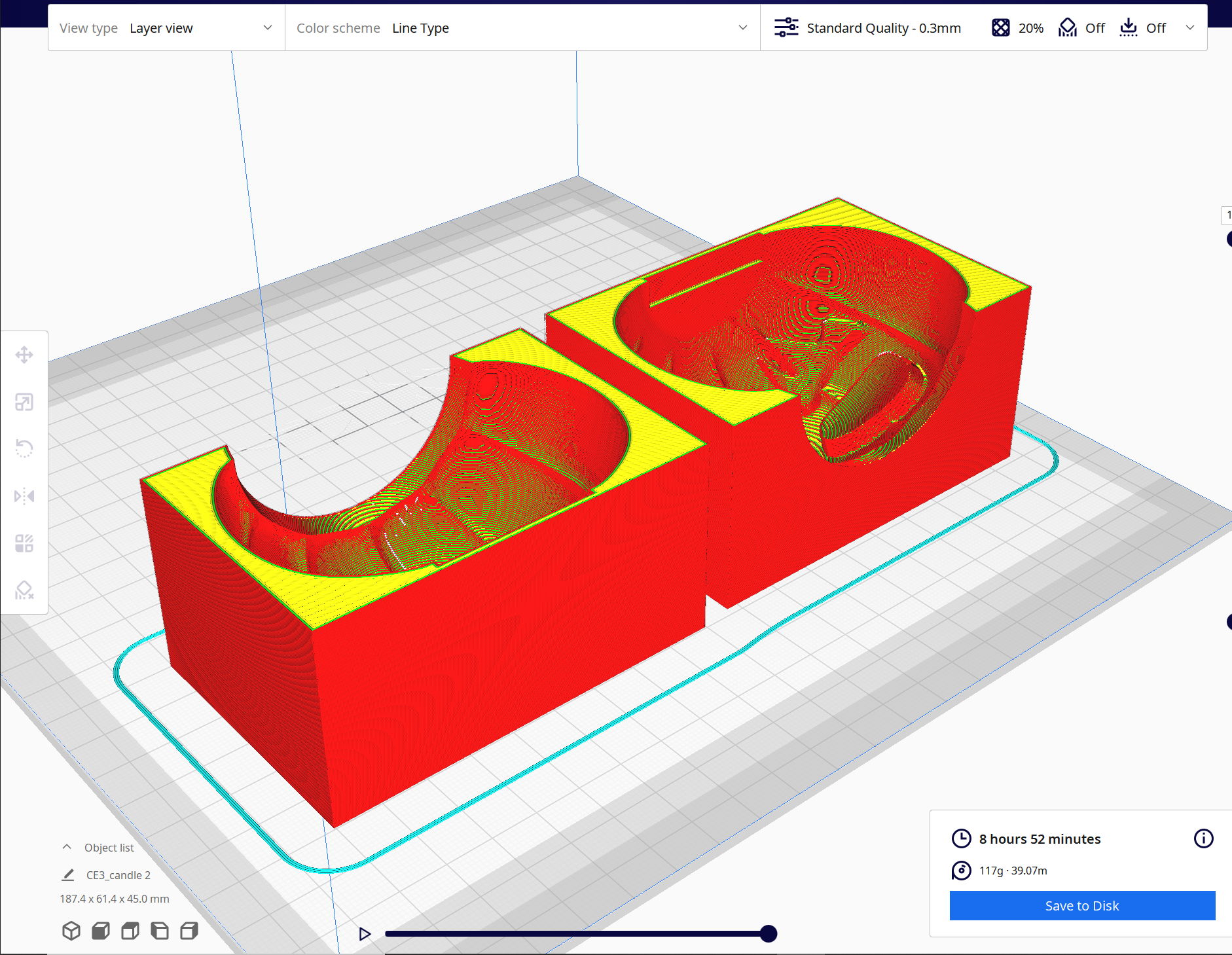Image resolution: width=1232 pixels, height=955 pixels.
Task: Select the Scale tool in left toolbar
Action: (24, 402)
